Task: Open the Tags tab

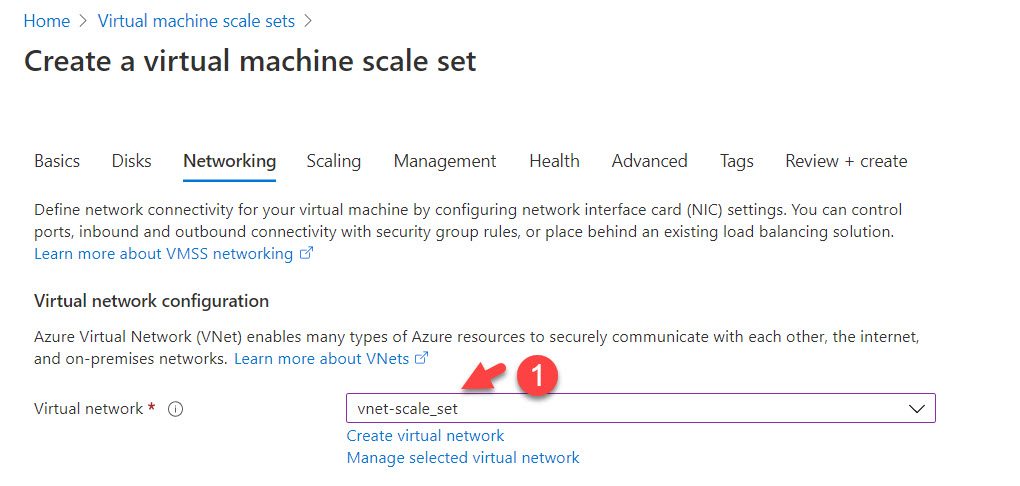Action: [x=736, y=161]
